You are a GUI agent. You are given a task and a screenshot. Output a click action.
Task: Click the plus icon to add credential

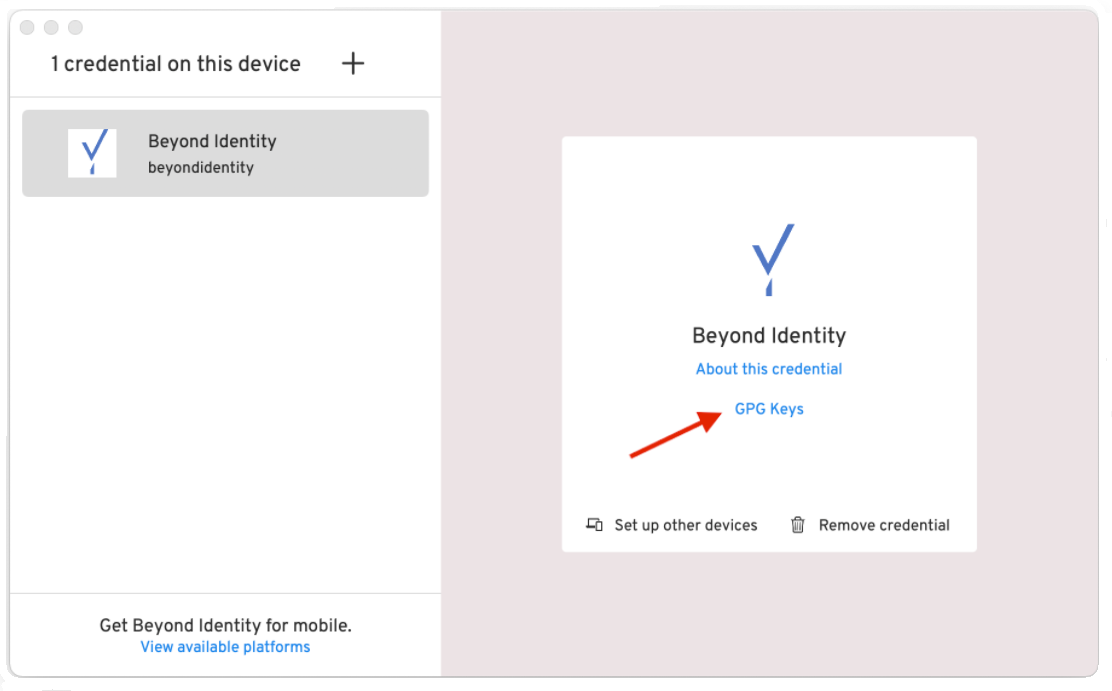[353, 64]
